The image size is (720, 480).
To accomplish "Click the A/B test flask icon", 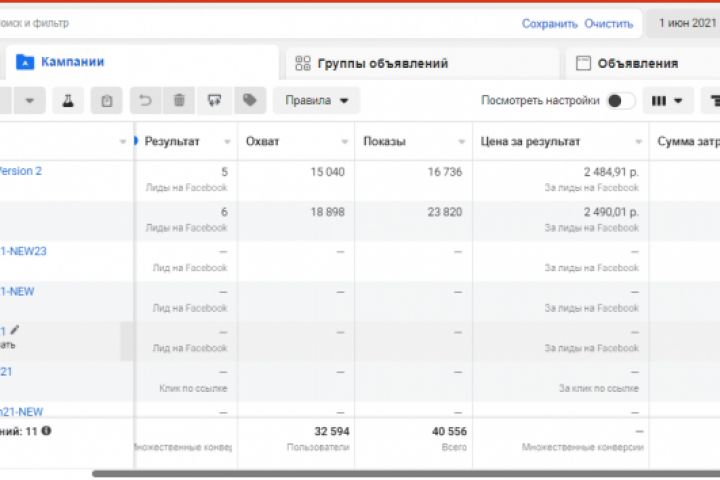I will tap(69, 101).
